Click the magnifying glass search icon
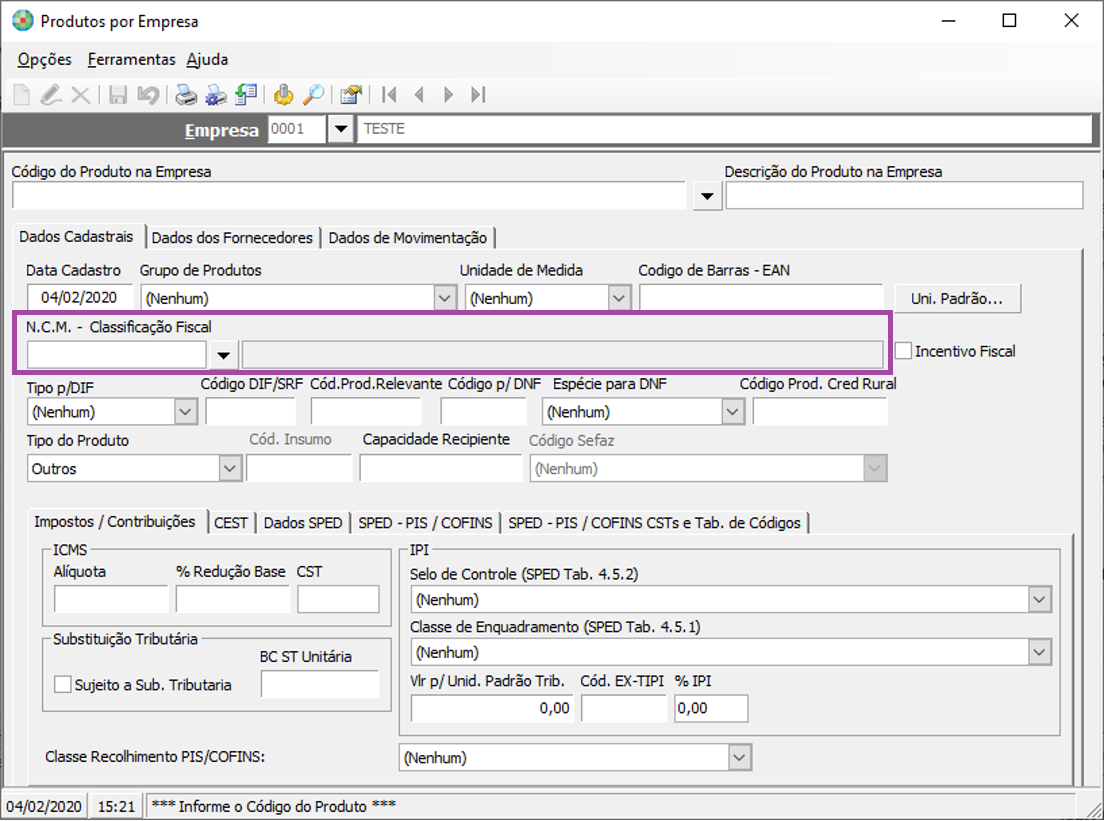Image resolution: width=1105 pixels, height=821 pixels. [x=313, y=95]
